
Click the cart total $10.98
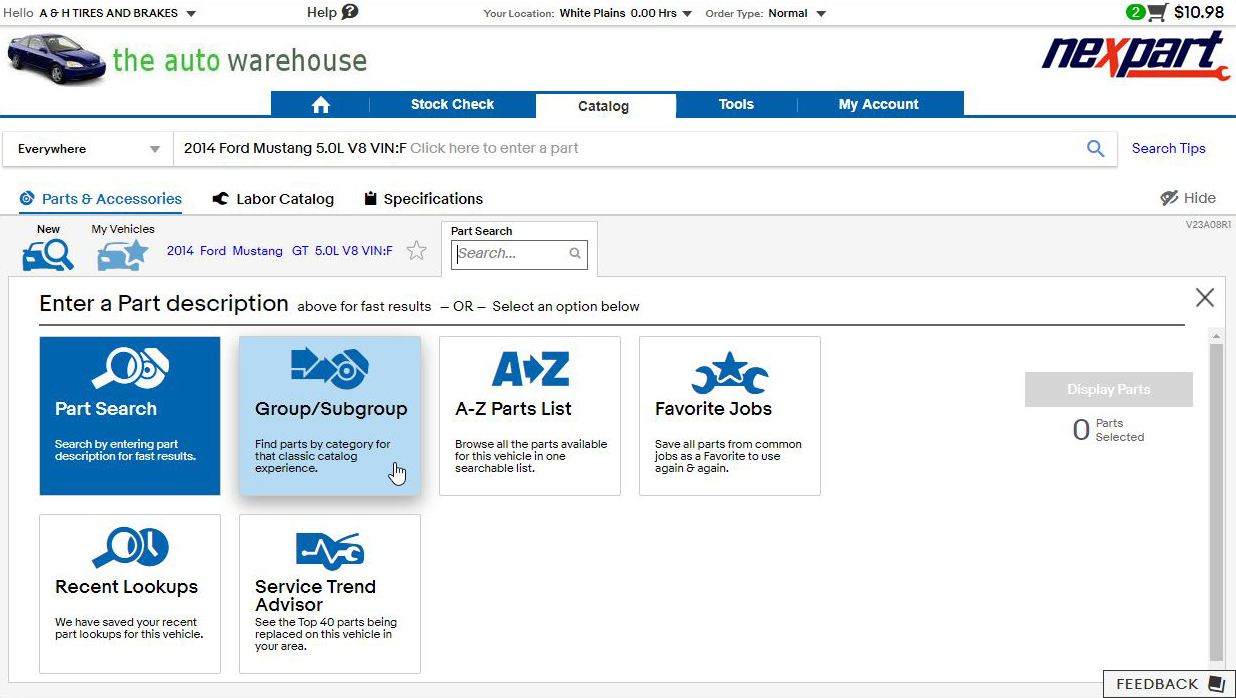pyautogui.click(x=1199, y=12)
